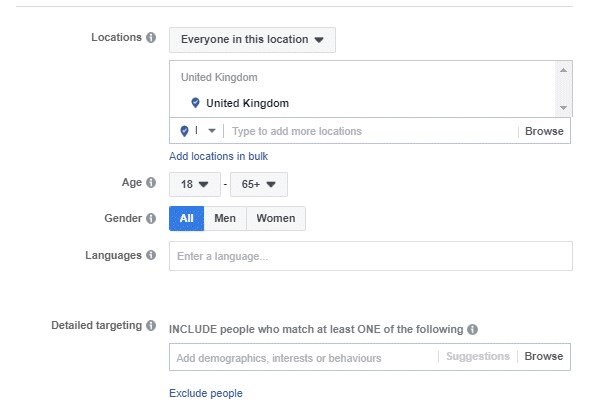591x404 pixels.
Task: Click Suggestions in detailed targeting box
Action: tap(478, 357)
